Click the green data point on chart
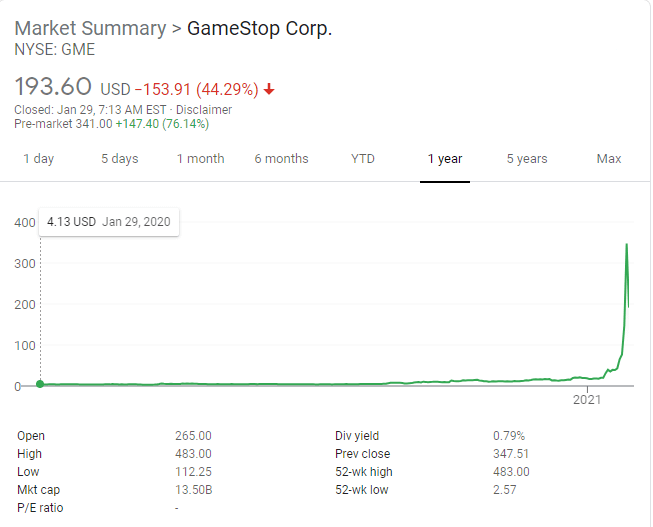653x527 pixels. pyautogui.click(x=40, y=384)
